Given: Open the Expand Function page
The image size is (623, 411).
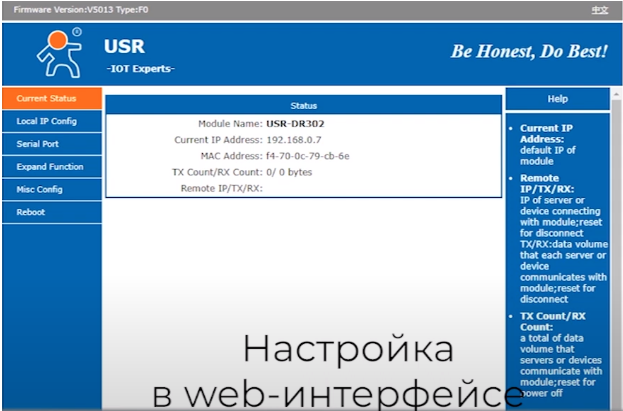Looking at the screenshot, I should tap(52, 167).
